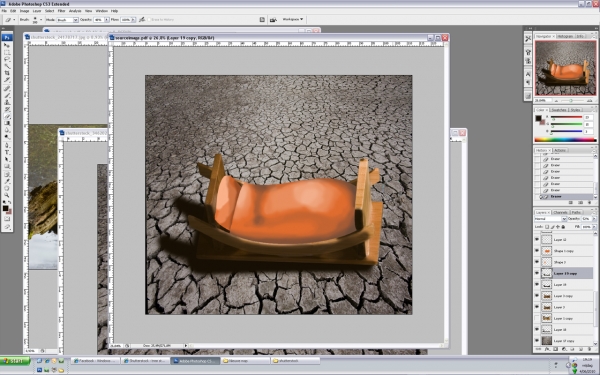Change screen mode at toolbox bottom

click(7, 227)
